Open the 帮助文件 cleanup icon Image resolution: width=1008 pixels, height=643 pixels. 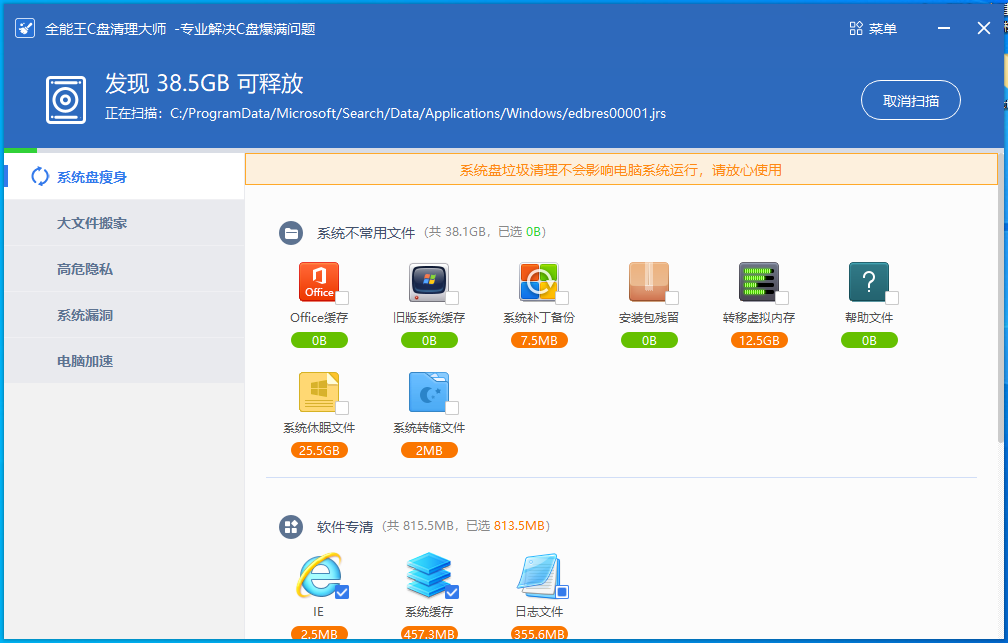868,282
